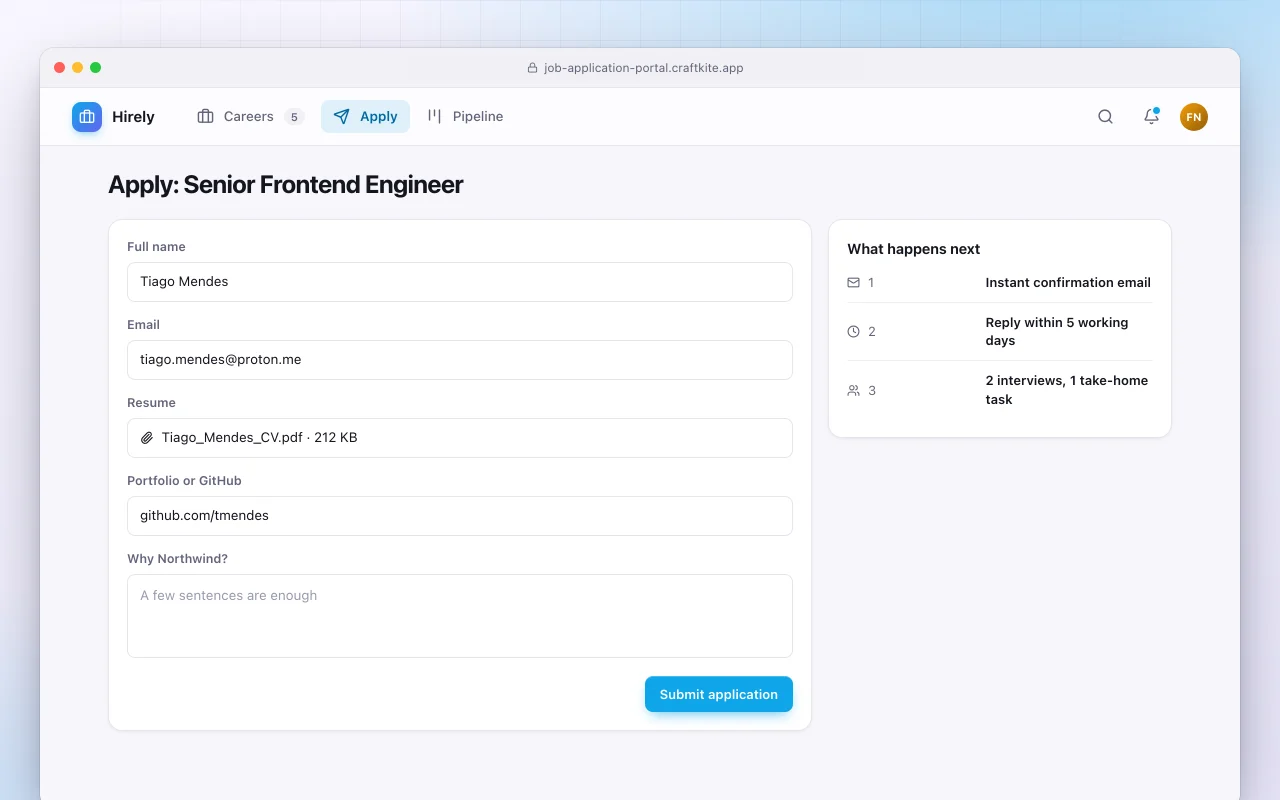Click the Careers count badge showing 5
Screen dimensions: 1280x800
click(294, 117)
